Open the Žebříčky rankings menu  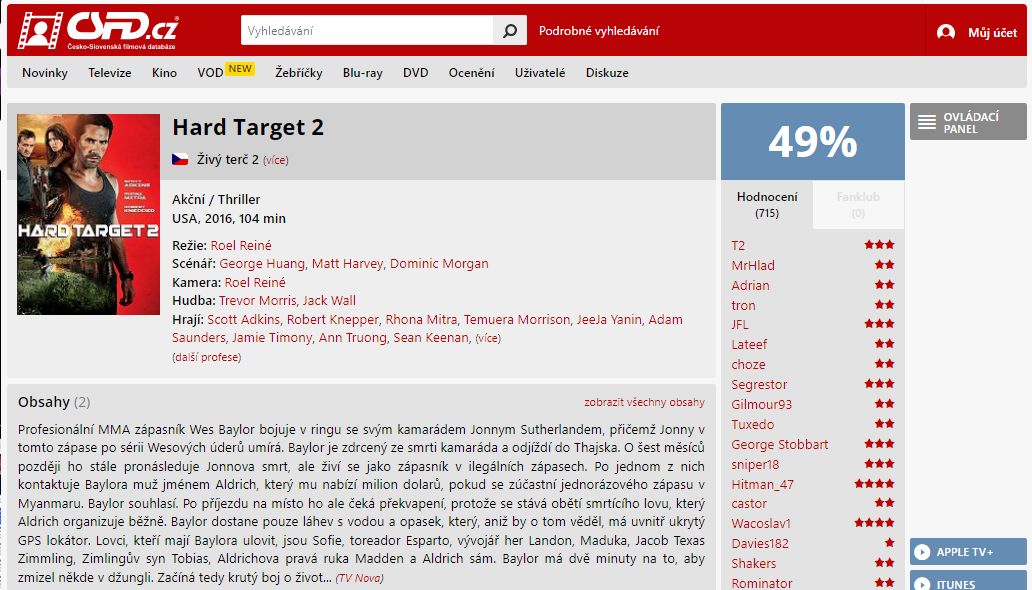[x=299, y=72]
